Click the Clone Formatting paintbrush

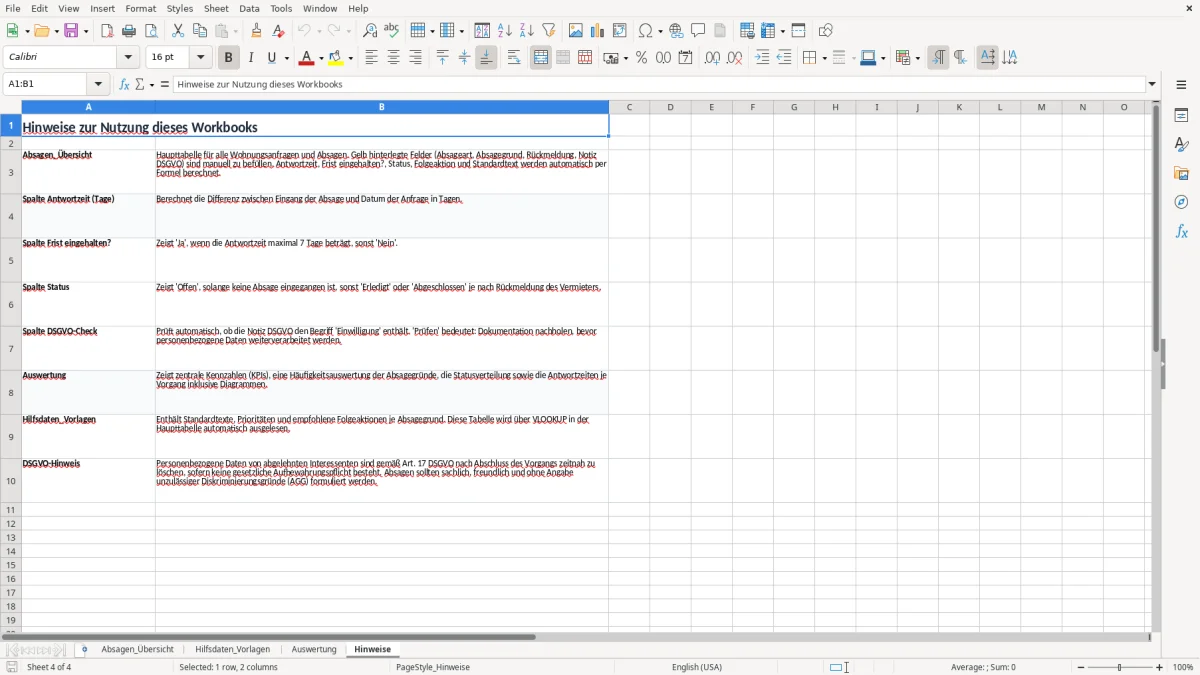257,31
